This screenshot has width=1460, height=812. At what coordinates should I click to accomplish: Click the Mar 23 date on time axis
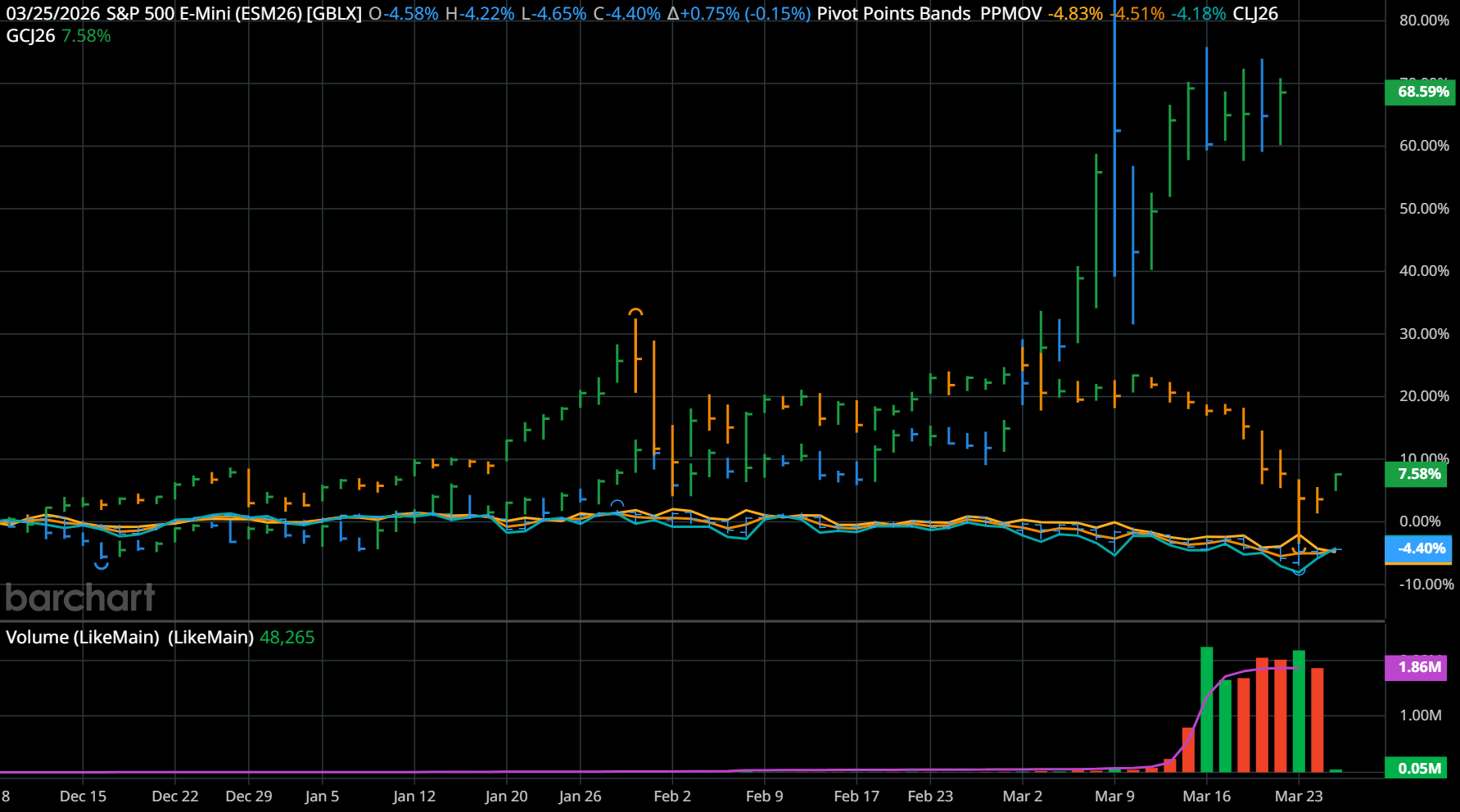[x=1299, y=796]
